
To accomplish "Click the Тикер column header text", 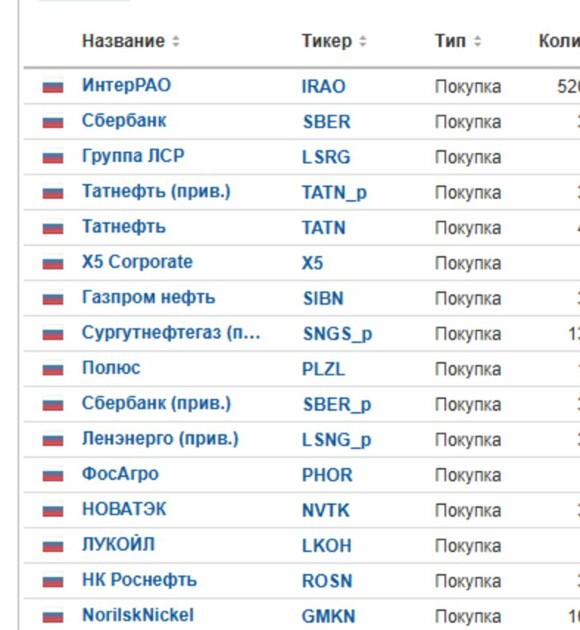I will 327,41.
